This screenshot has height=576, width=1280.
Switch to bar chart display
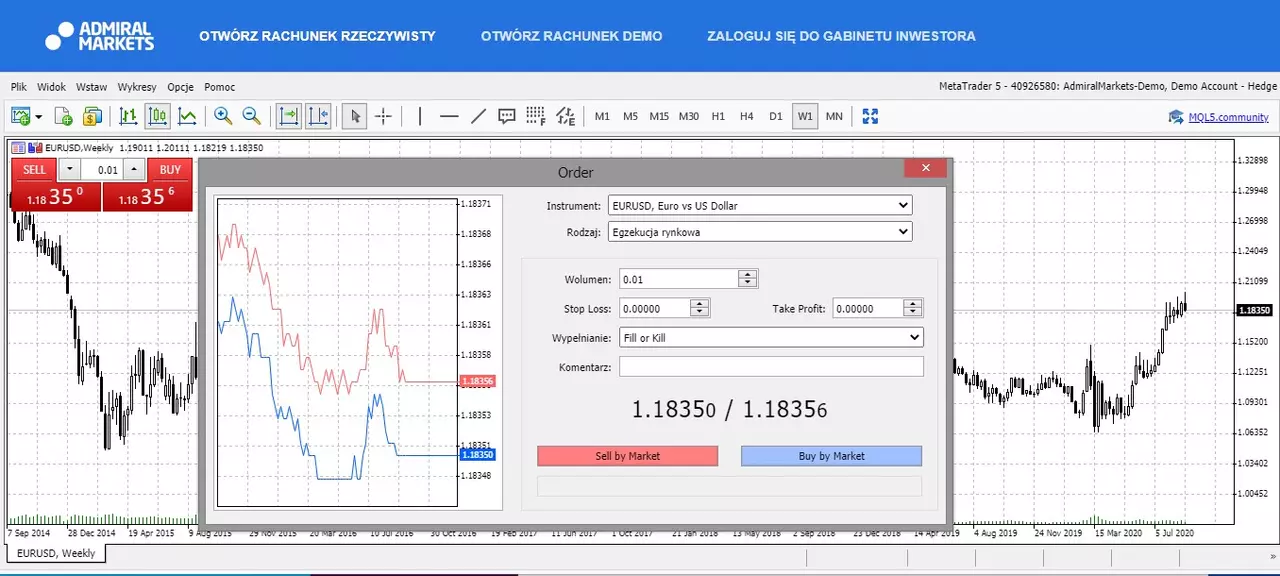pyautogui.click(x=128, y=116)
